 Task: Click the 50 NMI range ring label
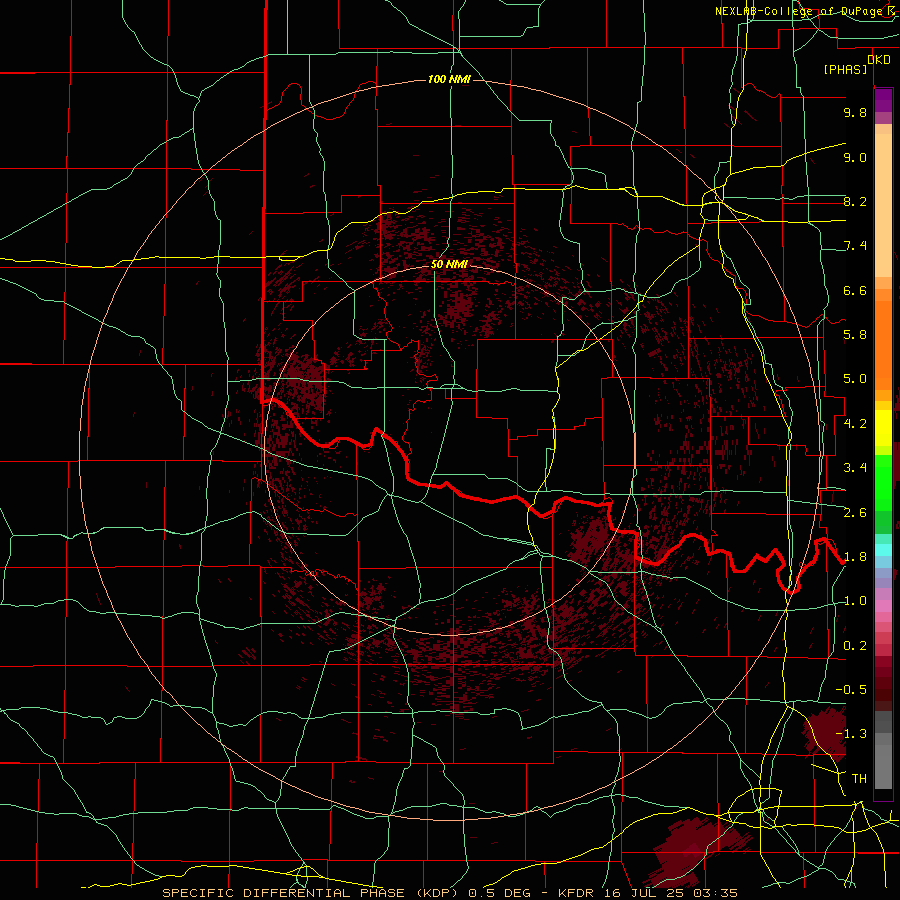pyautogui.click(x=449, y=264)
